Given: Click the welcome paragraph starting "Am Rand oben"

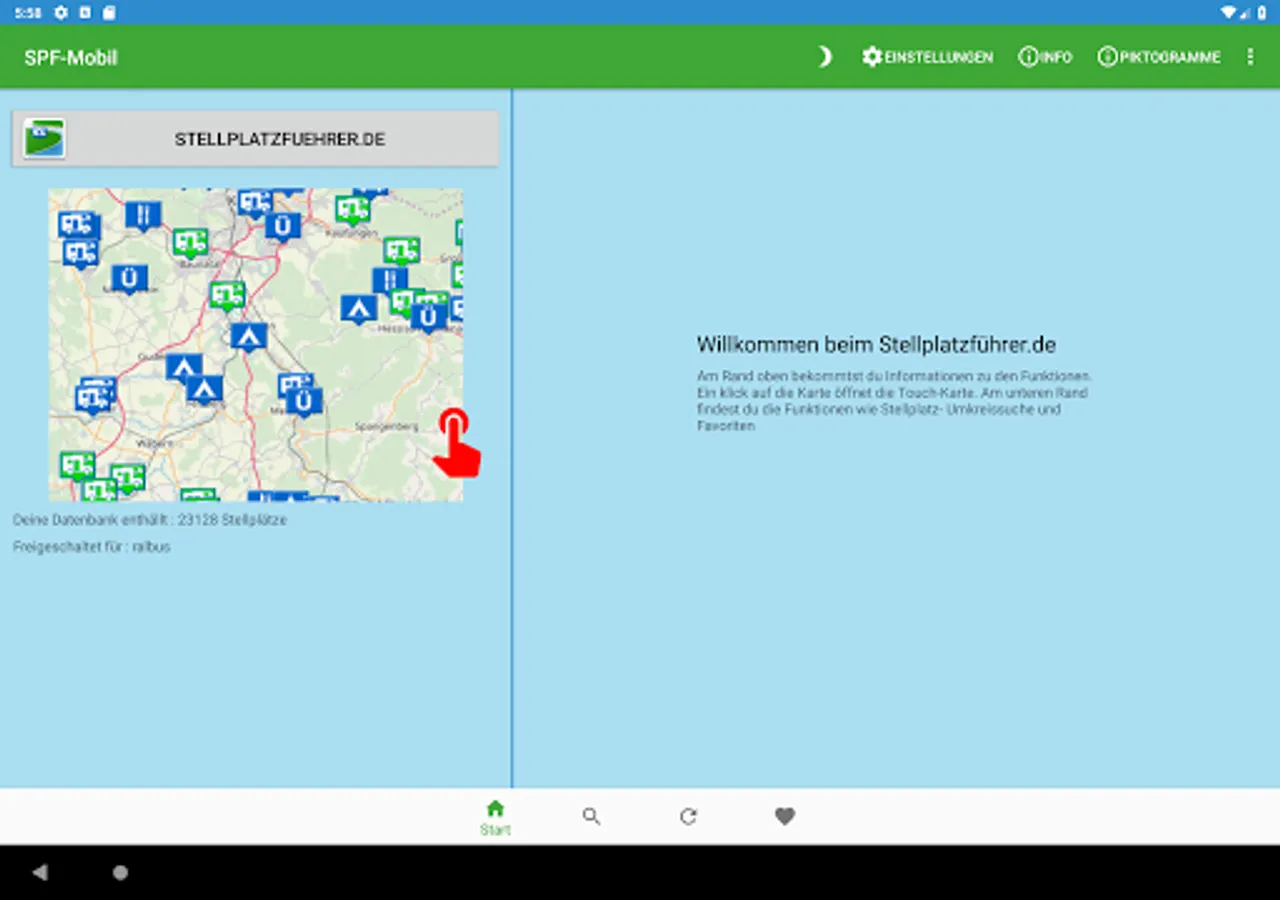Looking at the screenshot, I should pos(894,401).
